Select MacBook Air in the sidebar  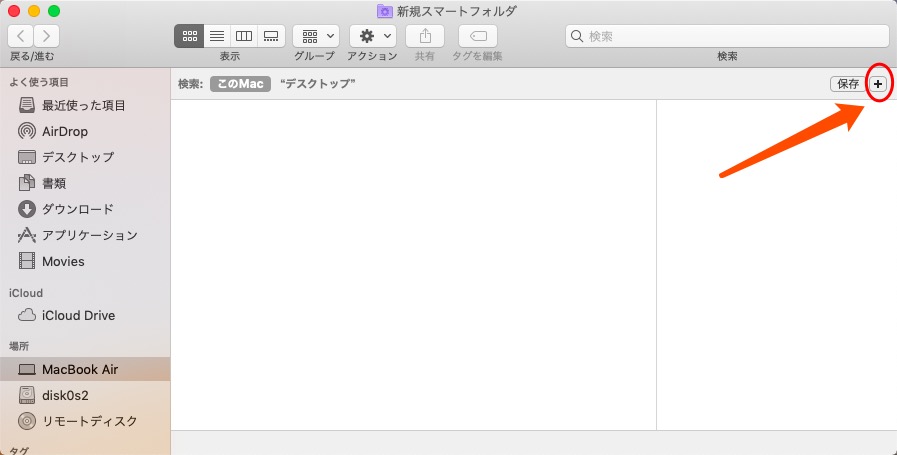(x=85, y=369)
